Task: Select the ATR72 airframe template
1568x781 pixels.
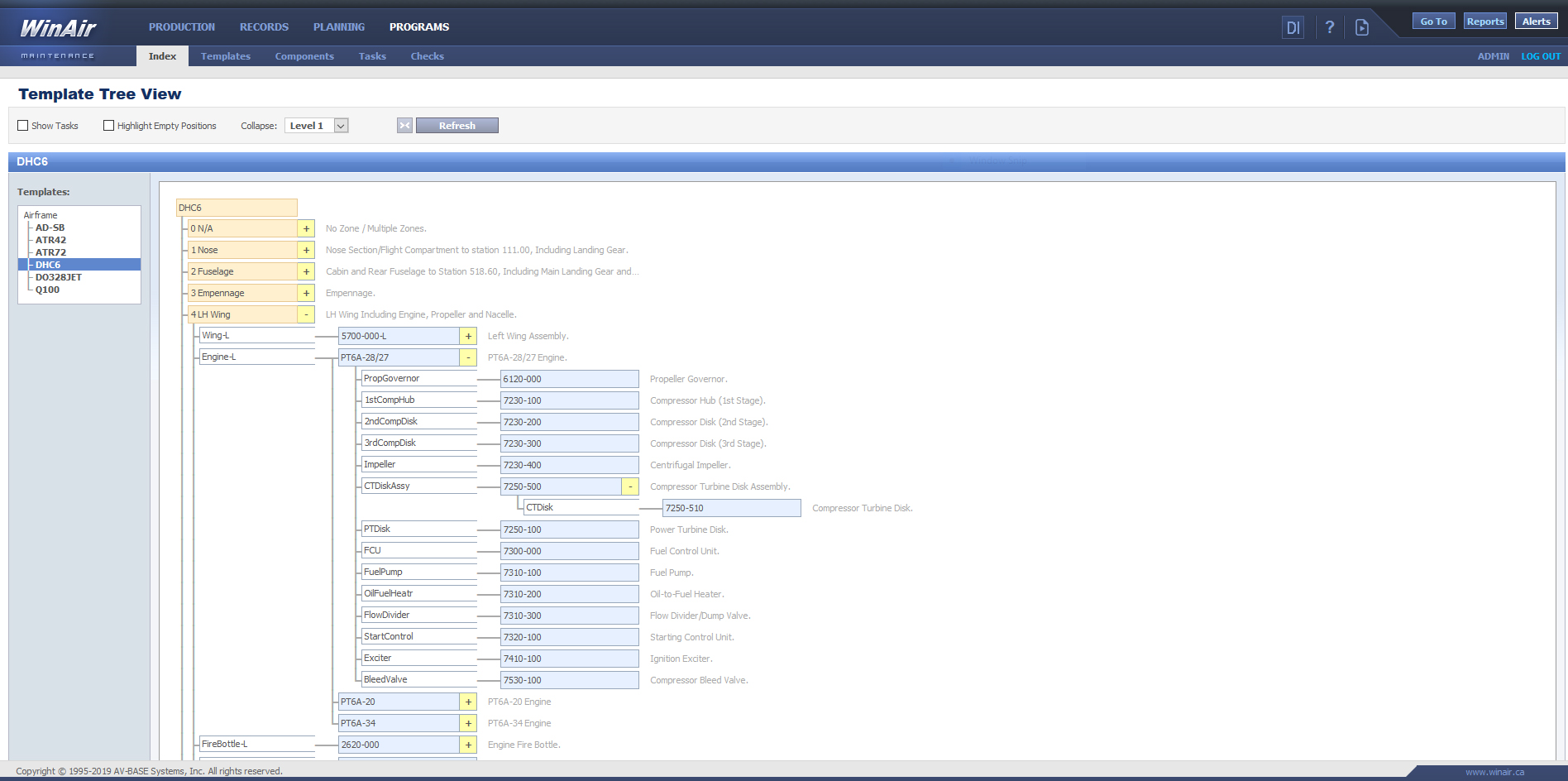Action: point(50,252)
